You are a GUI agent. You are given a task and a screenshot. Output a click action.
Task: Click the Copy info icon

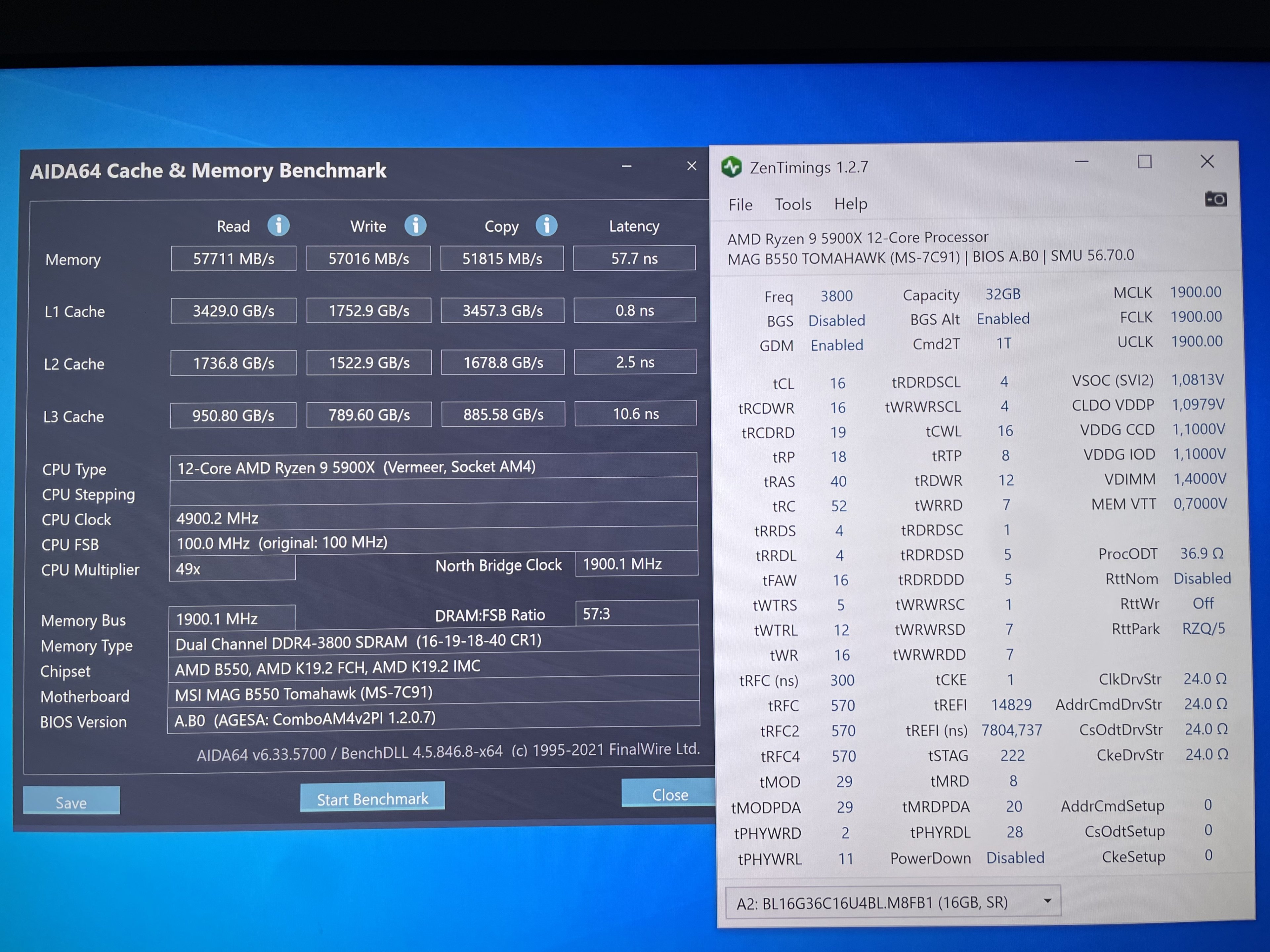tap(547, 225)
